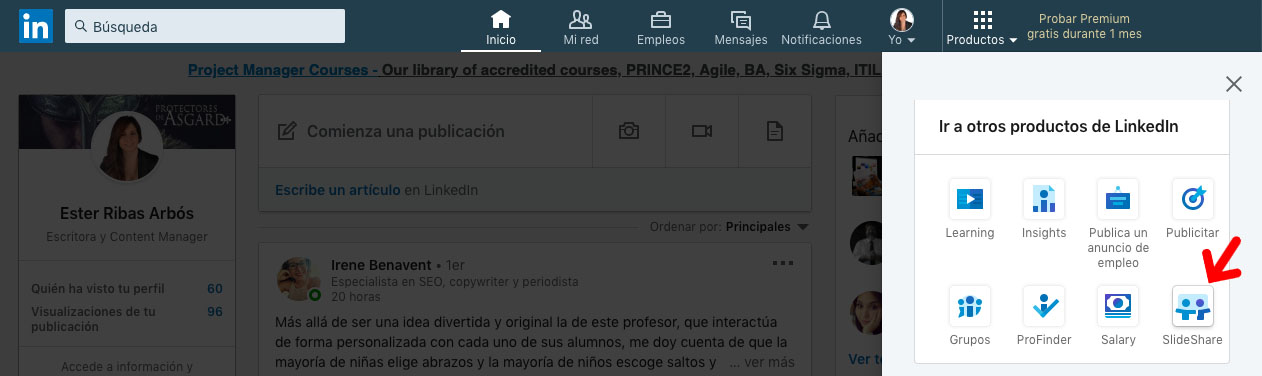Open the Yo profile menu
Viewport: 1262px width, 376px height.
pos(902,28)
